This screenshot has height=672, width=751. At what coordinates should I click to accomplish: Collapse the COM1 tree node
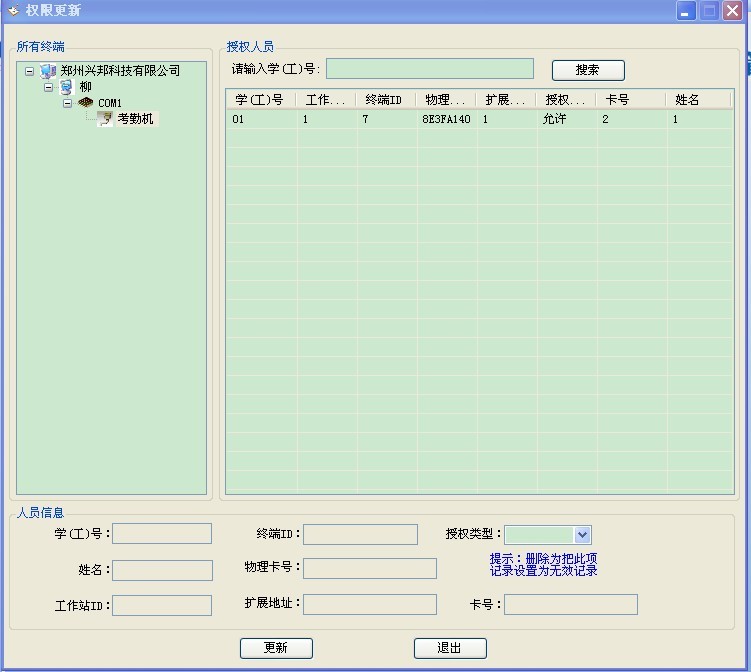point(68,103)
